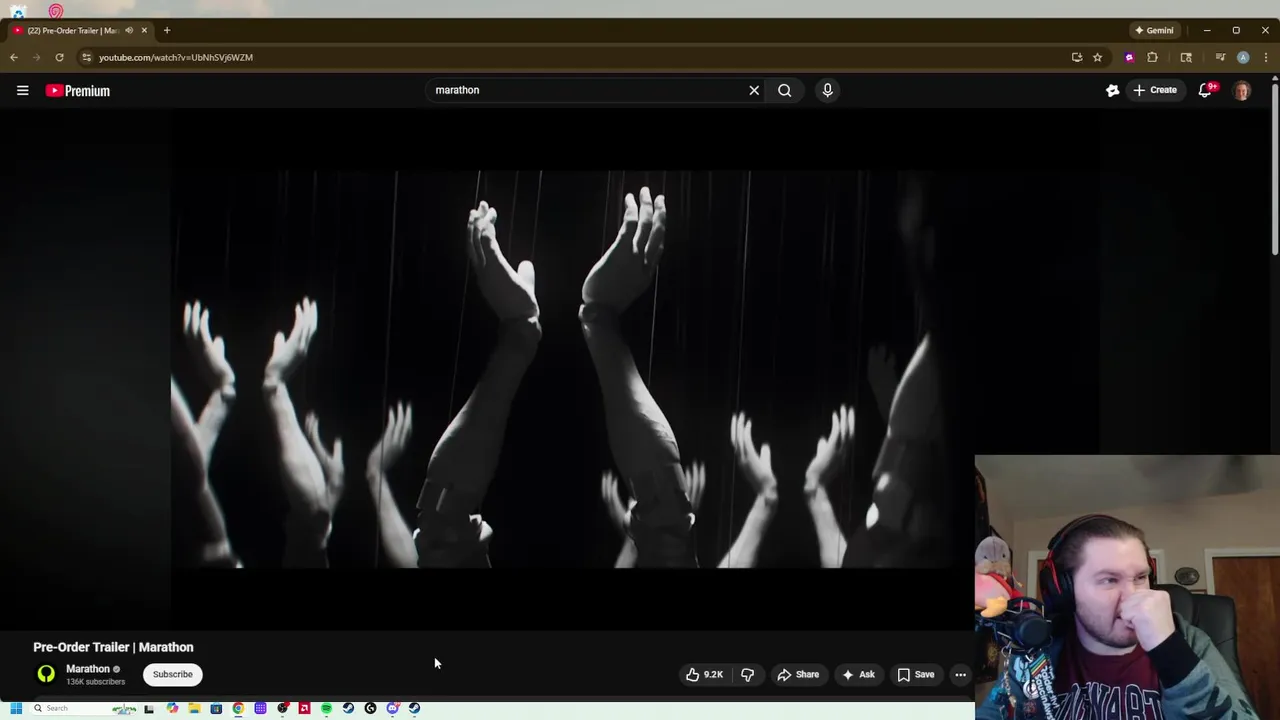Close the Pre-Order Trailer tab
The image size is (1280, 720).
tap(144, 30)
